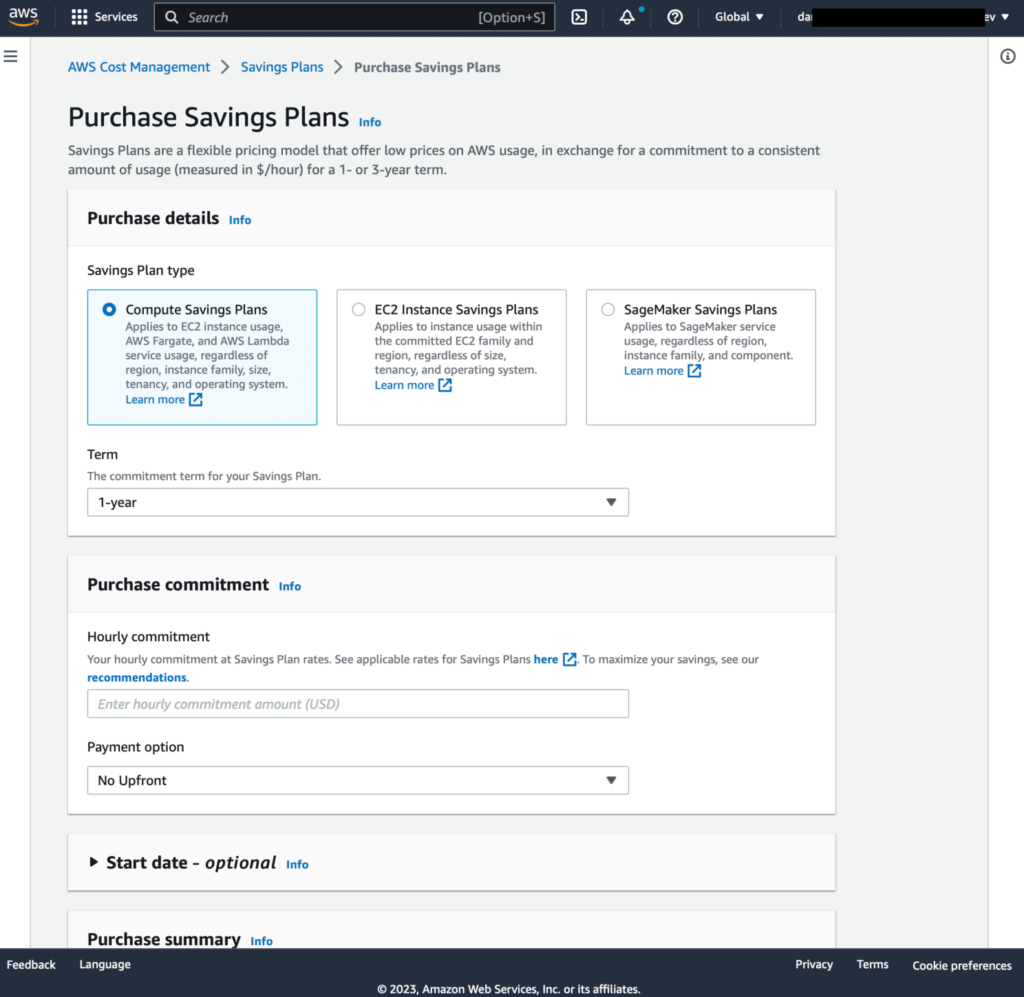Click the AWS logo to go home
This screenshot has width=1024, height=997.
click(23, 16)
